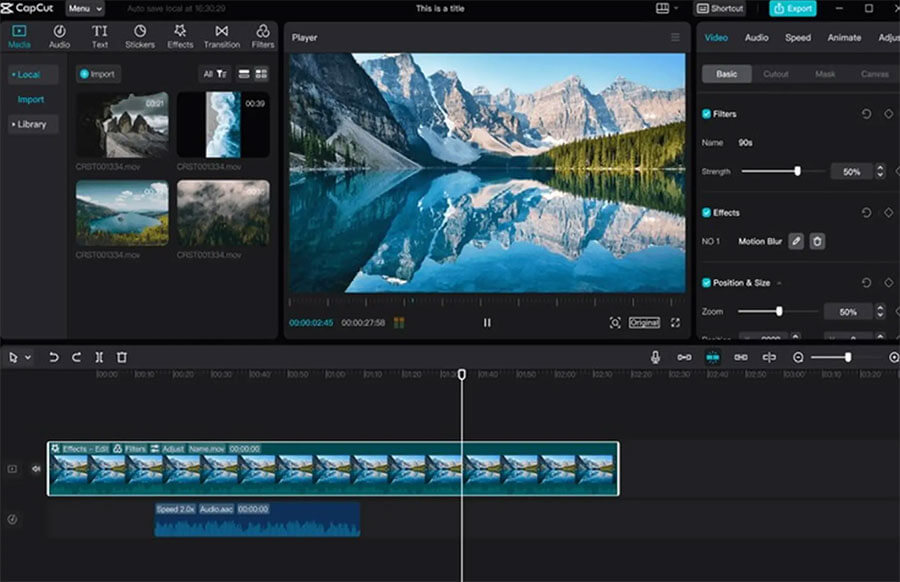Pause the video playback
Image resolution: width=900 pixels, height=582 pixels.
pos(487,323)
